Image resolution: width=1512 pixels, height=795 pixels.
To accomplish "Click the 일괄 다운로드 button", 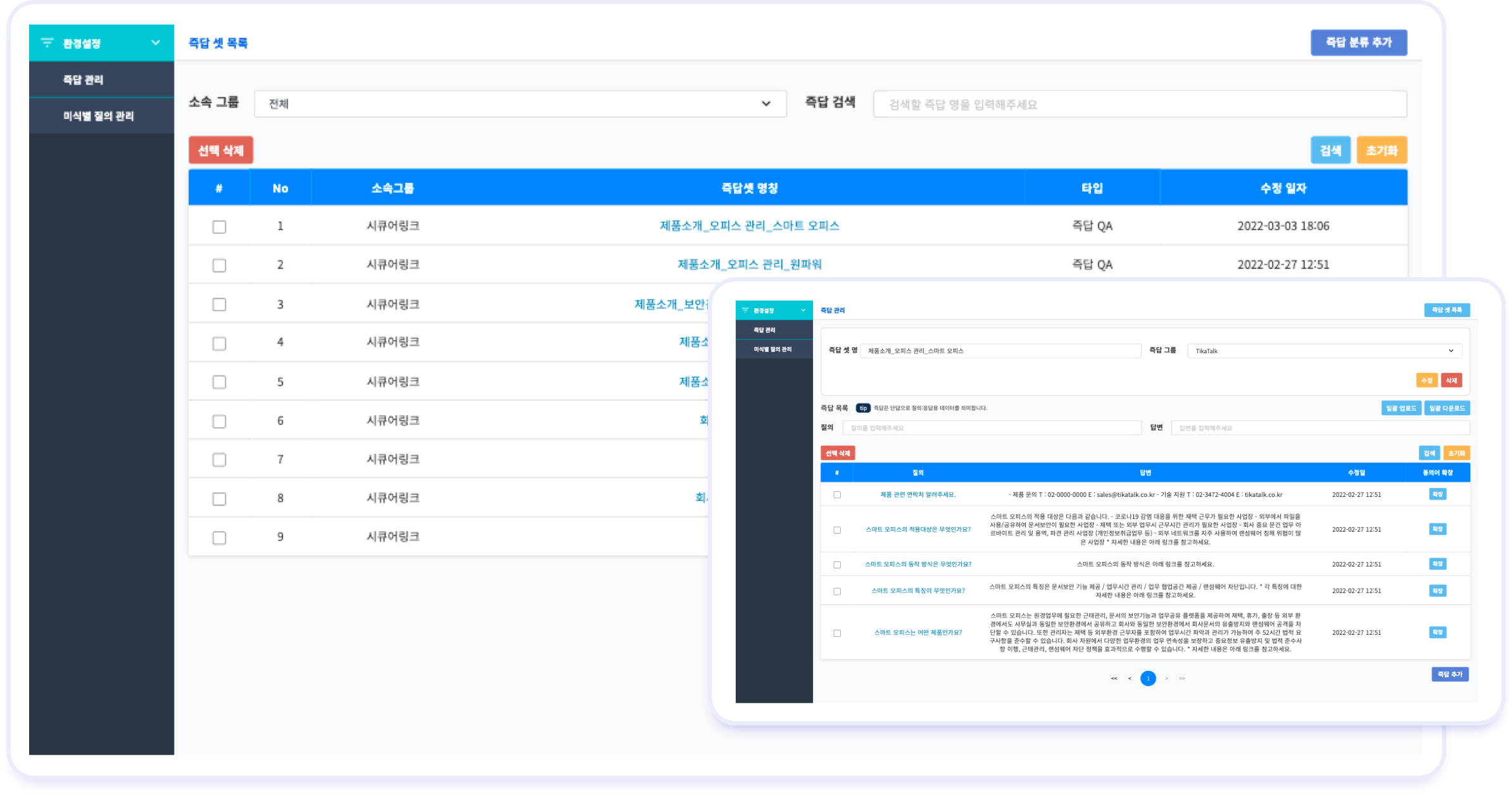I will [x=1447, y=408].
